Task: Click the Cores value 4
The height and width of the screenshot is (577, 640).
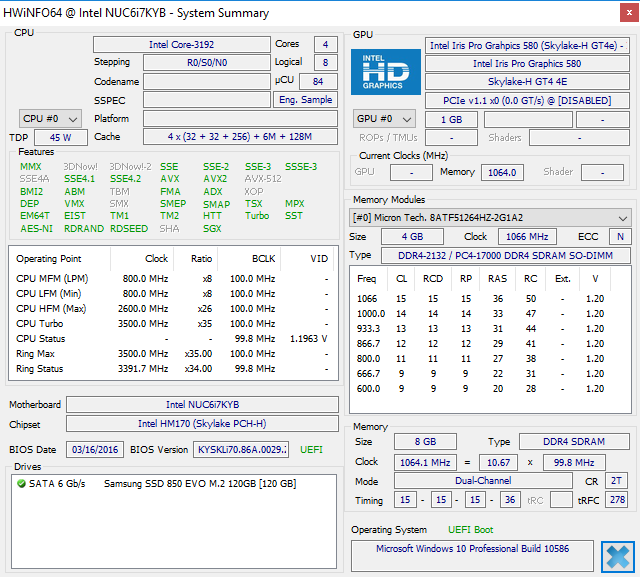Action: tap(326, 44)
